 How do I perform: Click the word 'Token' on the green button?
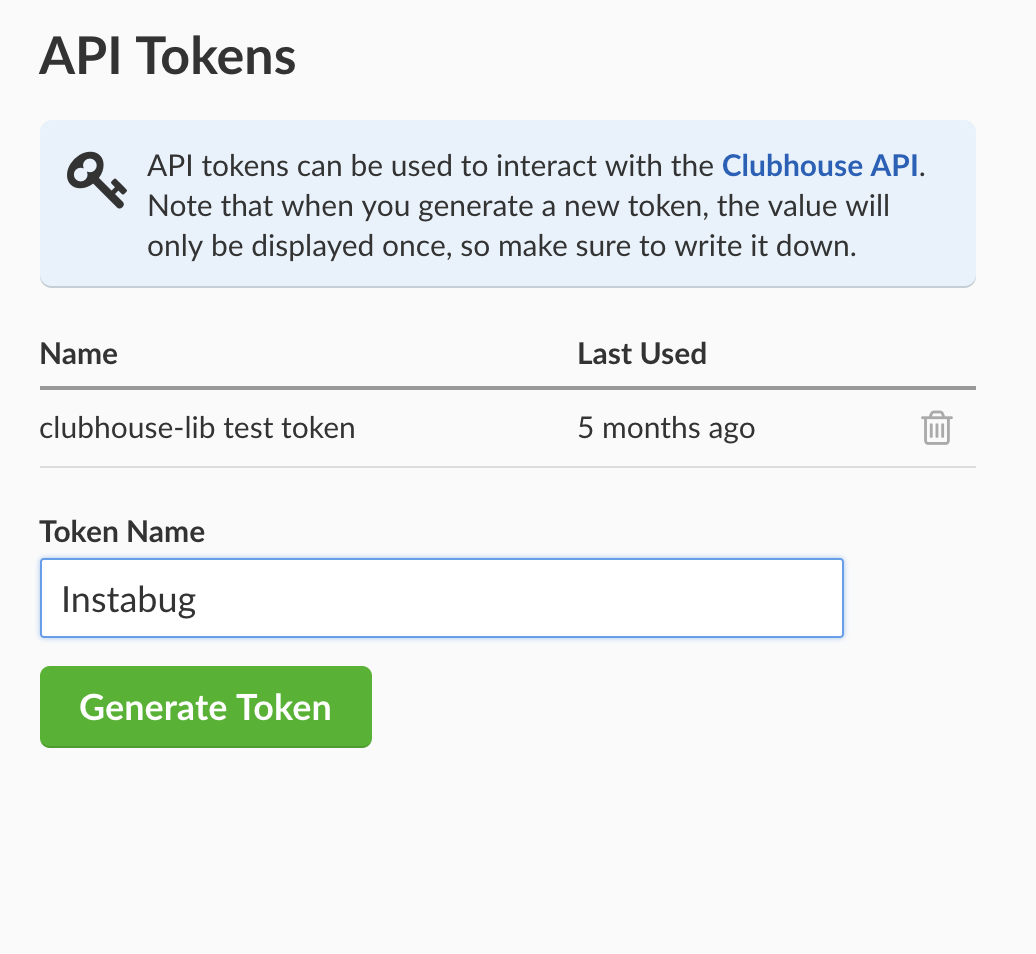tap(284, 708)
